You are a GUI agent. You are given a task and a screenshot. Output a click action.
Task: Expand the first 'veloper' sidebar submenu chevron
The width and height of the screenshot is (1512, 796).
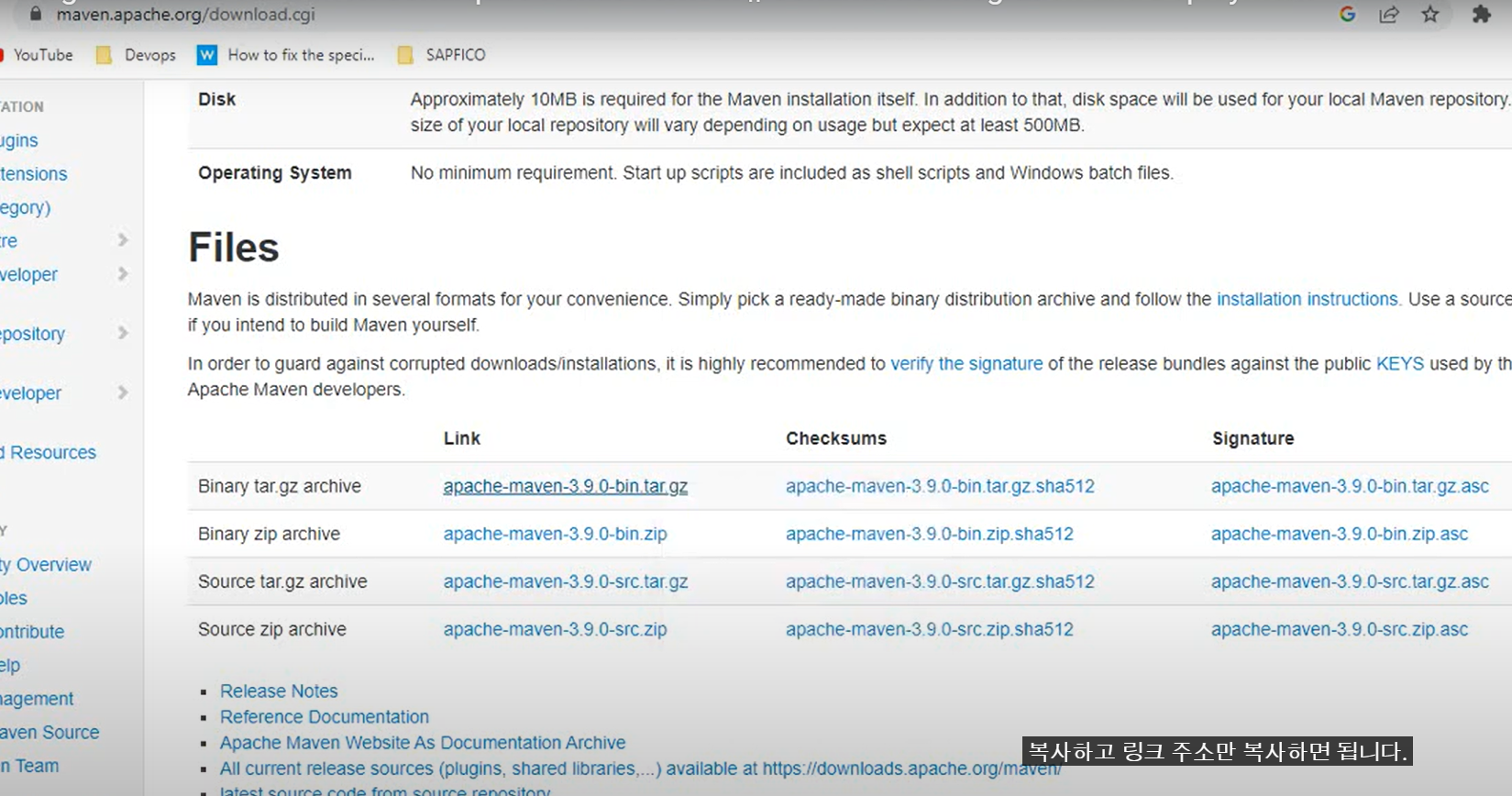point(123,273)
